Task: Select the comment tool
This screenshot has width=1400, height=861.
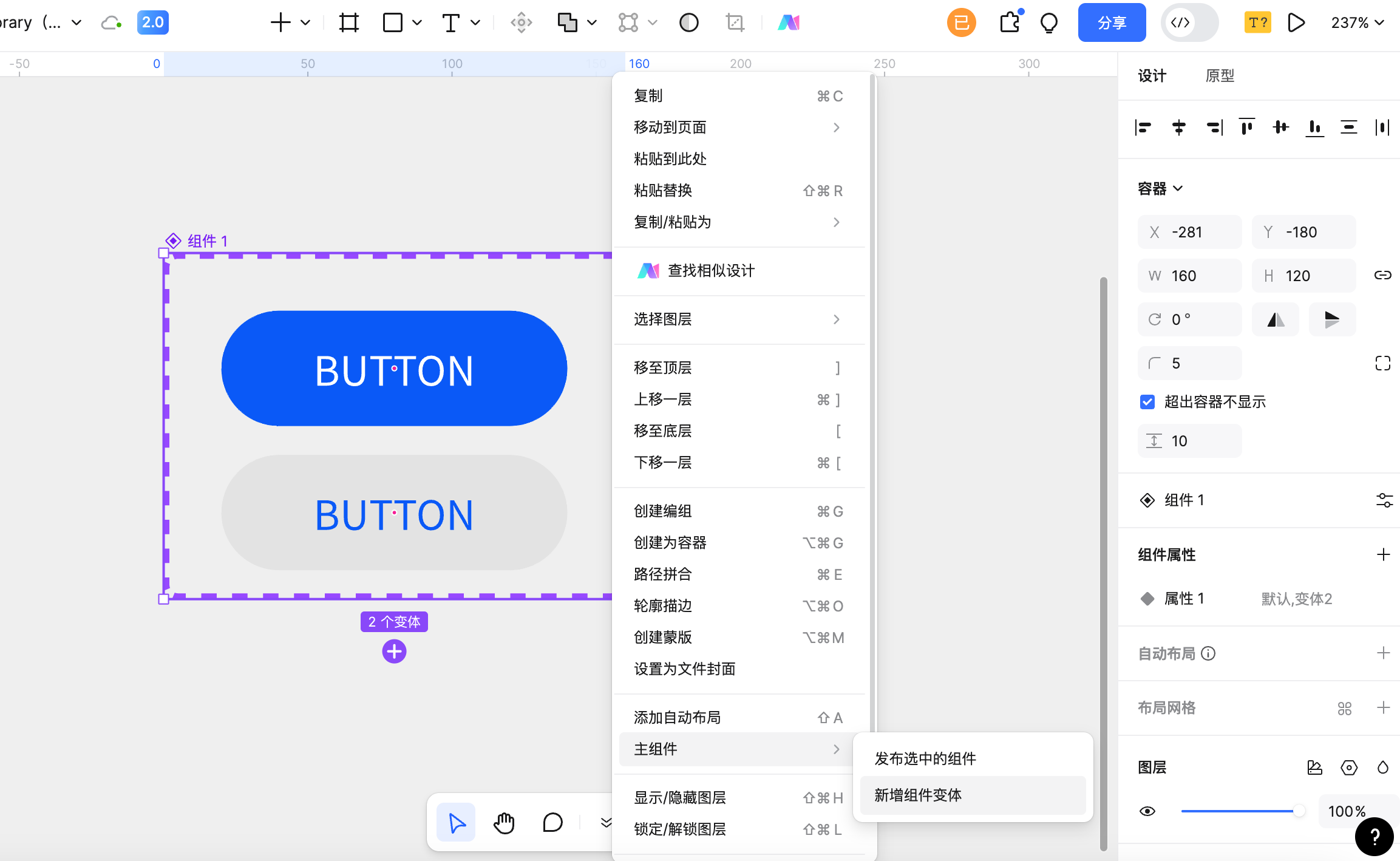Action: 552,823
